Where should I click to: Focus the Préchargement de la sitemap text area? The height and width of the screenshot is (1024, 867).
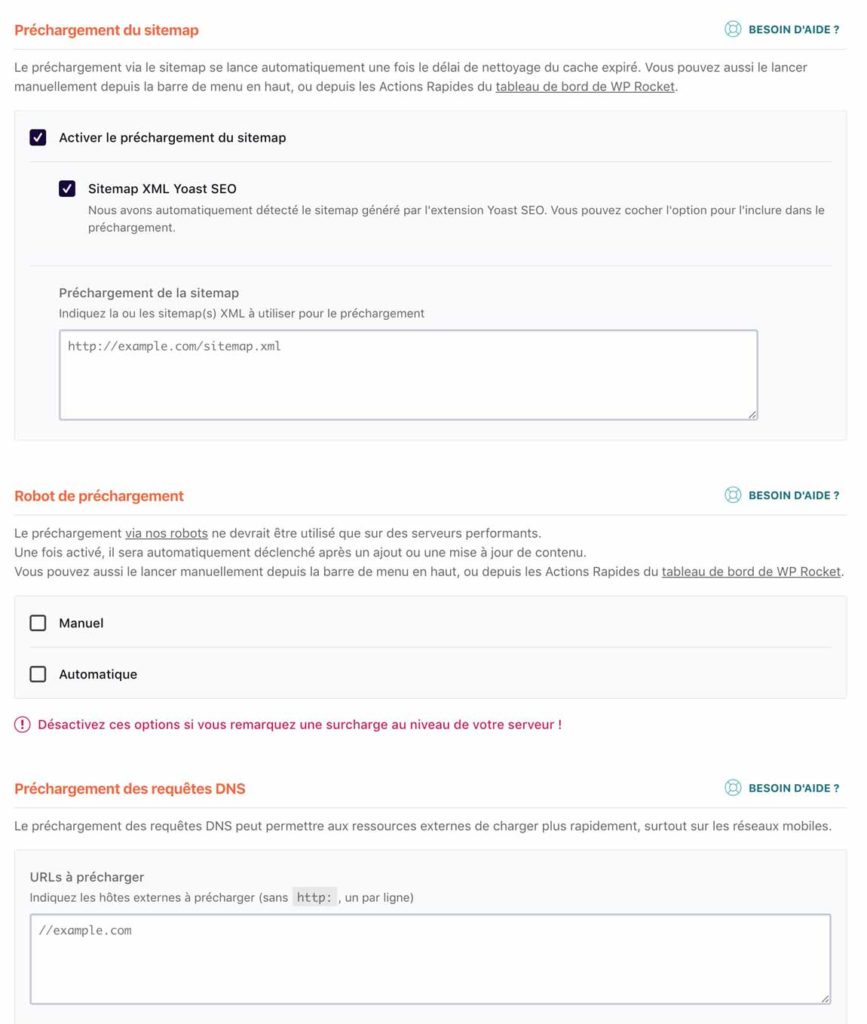408,375
